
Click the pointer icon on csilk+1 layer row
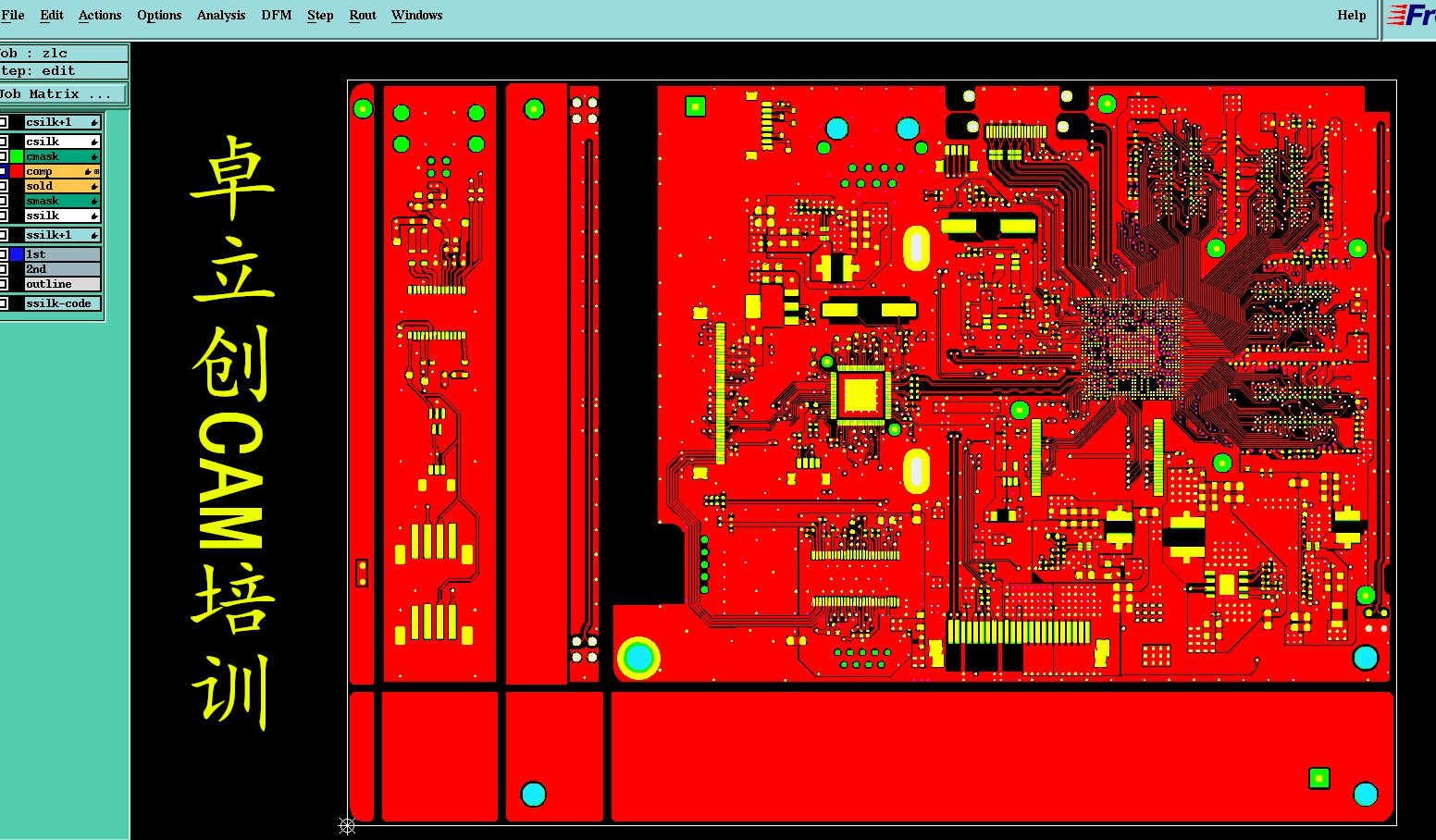[x=94, y=122]
